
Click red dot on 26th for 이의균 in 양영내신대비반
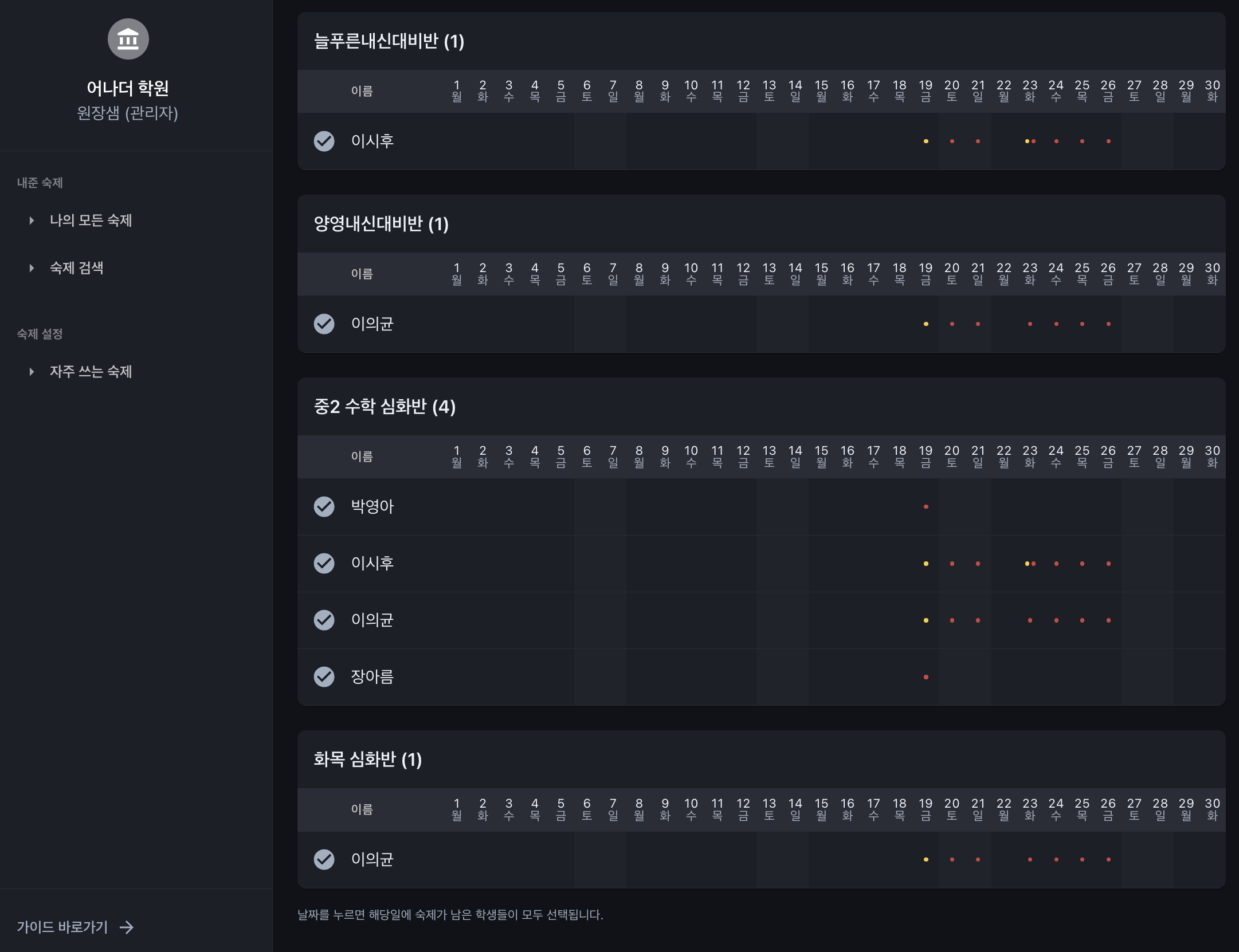click(1108, 324)
